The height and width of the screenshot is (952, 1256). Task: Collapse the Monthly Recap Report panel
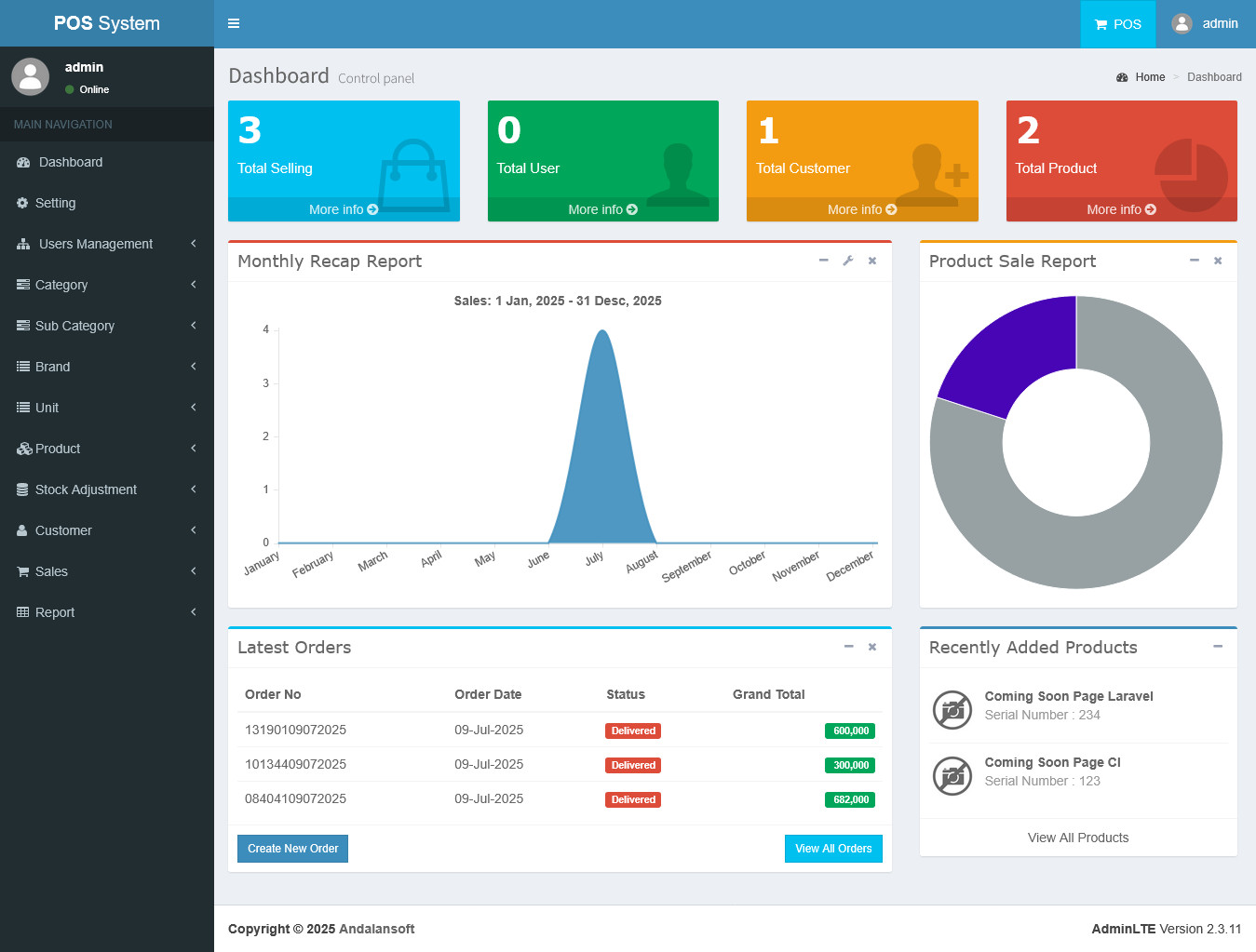click(823, 261)
